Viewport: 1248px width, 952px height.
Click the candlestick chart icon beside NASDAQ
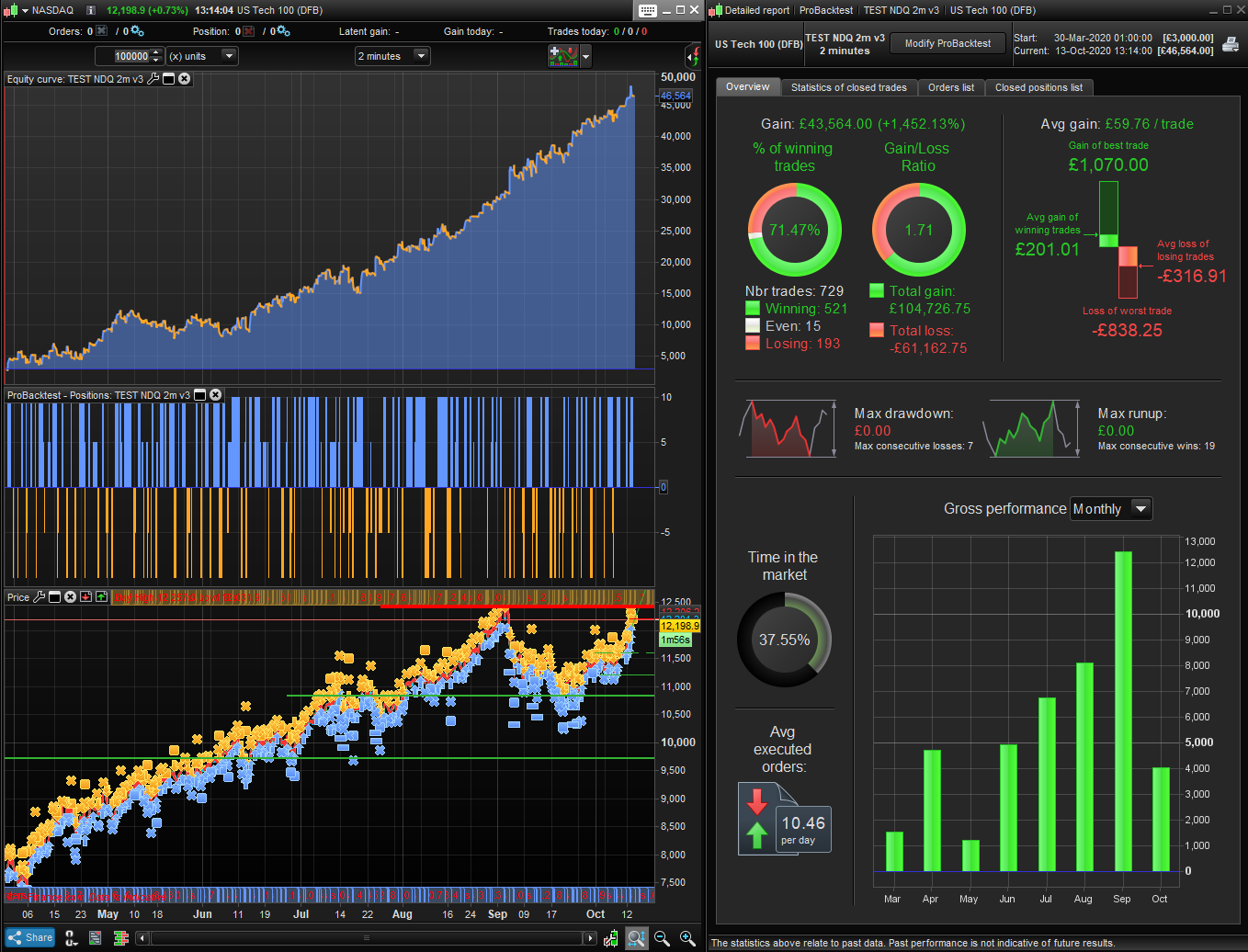point(11,10)
